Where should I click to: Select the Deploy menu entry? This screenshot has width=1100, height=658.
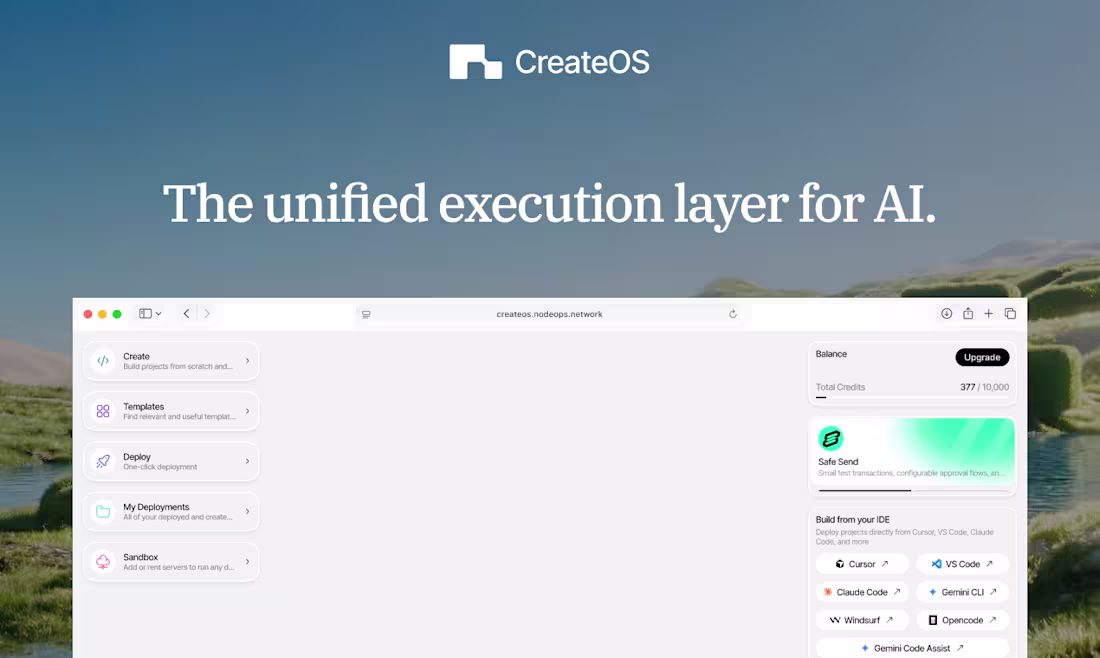171,462
